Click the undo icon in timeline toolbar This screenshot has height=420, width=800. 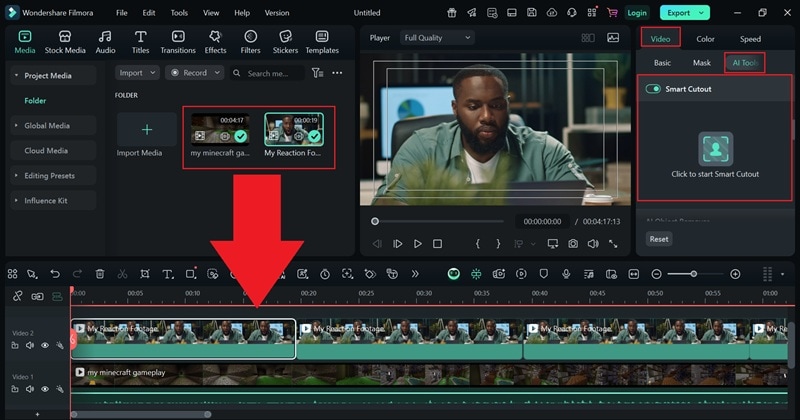[55, 274]
